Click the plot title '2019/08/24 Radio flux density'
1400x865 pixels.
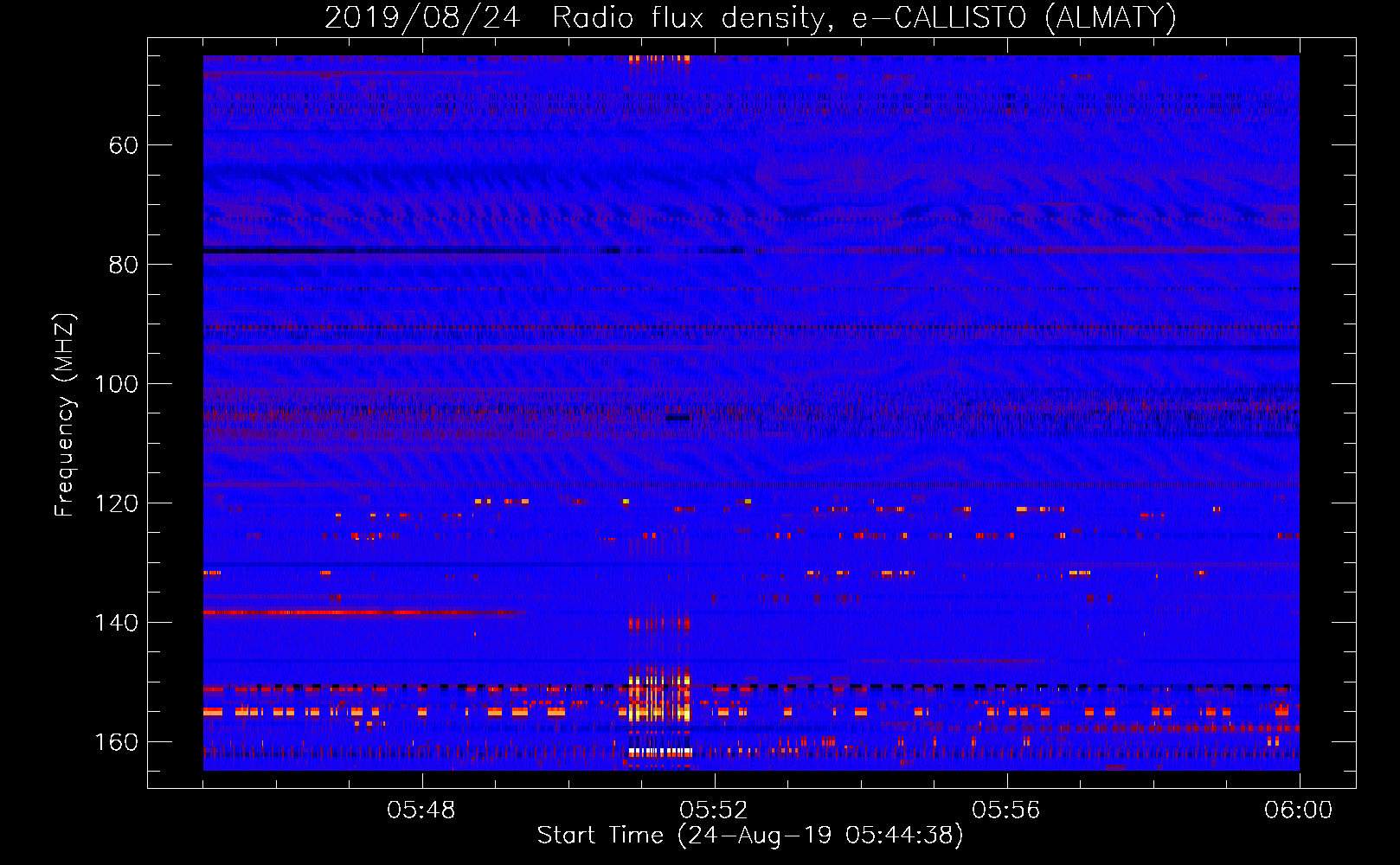click(750, 17)
